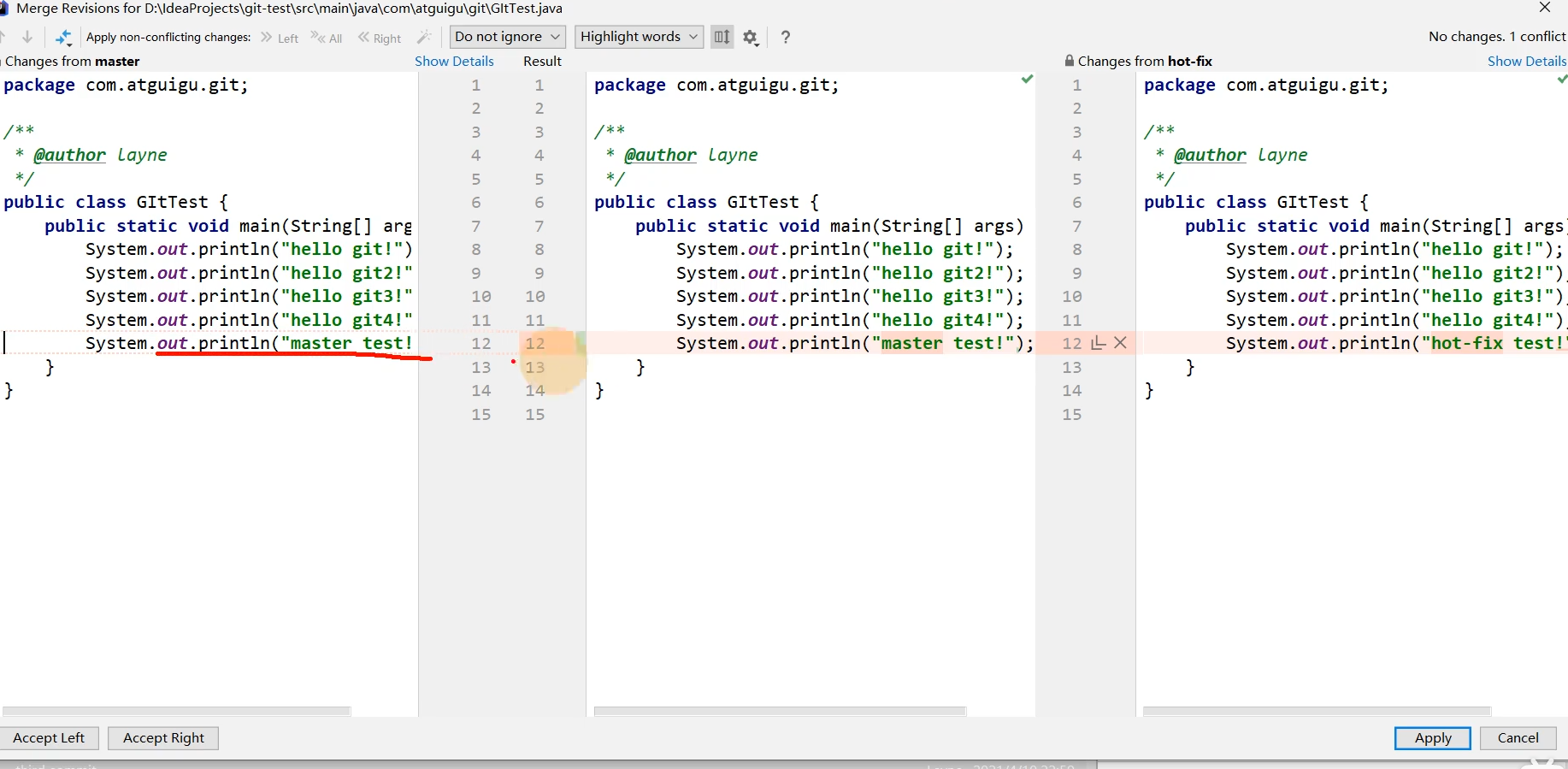The height and width of the screenshot is (769, 1568).
Task: Show Details for Changes from hot-fix
Action: [x=1527, y=61]
